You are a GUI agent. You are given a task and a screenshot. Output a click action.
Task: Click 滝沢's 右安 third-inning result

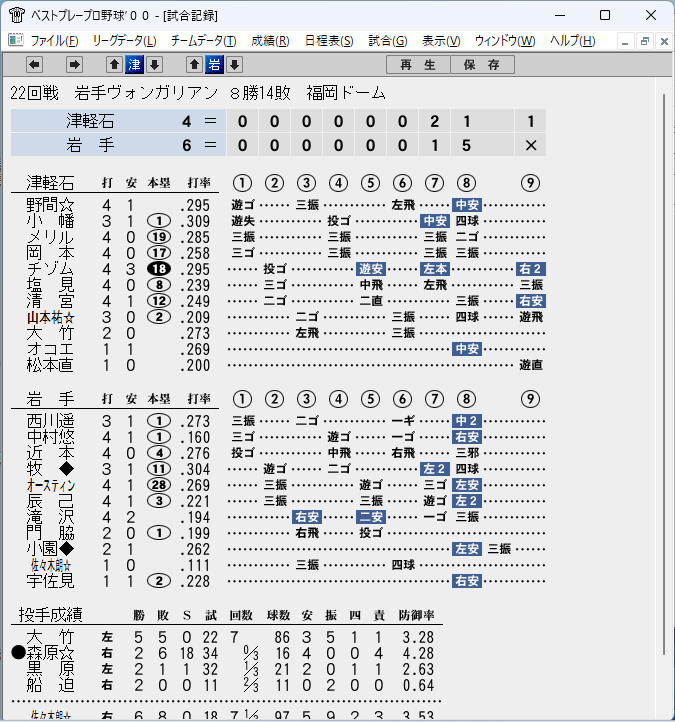coord(307,517)
